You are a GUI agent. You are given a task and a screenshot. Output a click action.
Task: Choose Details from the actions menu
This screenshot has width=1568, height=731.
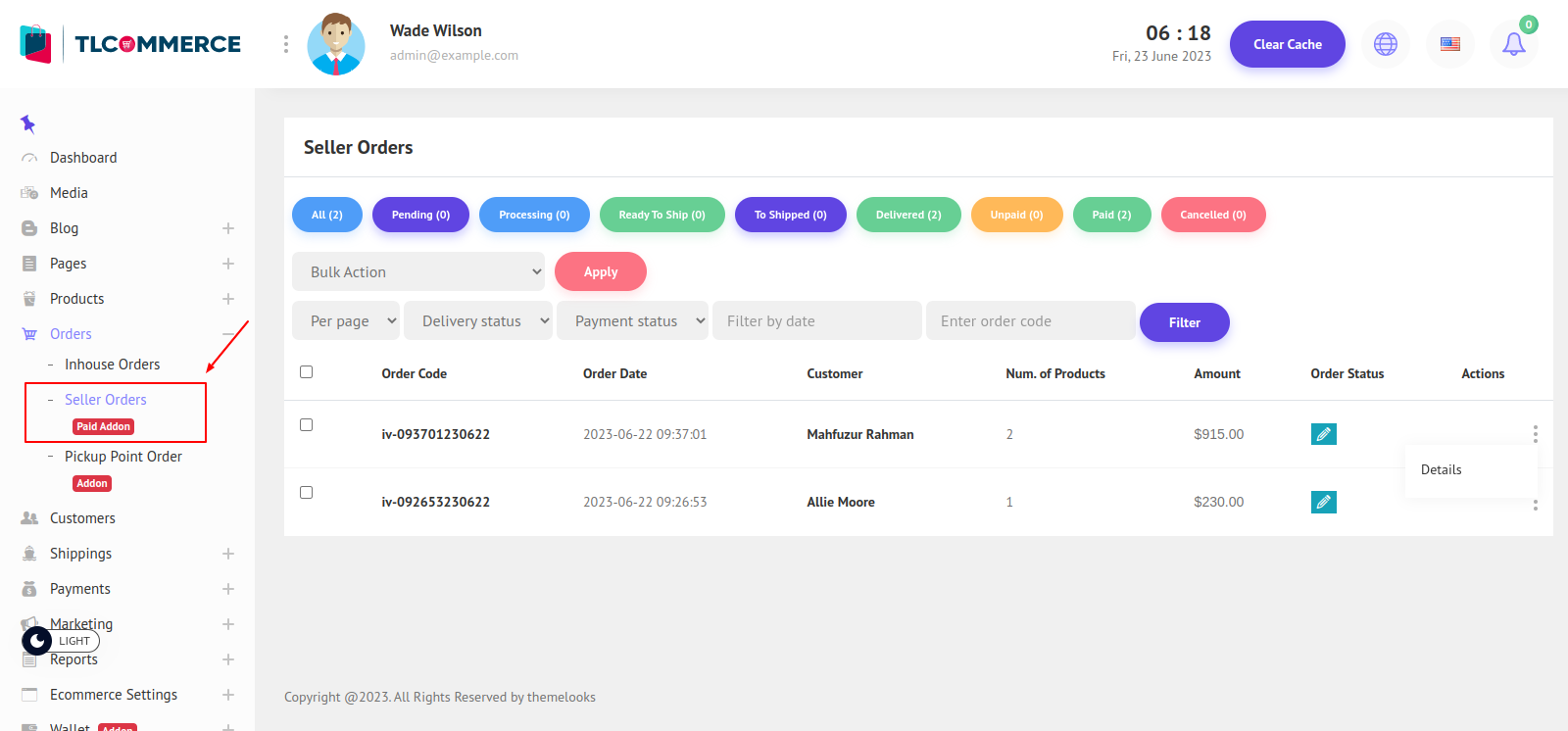(x=1441, y=470)
